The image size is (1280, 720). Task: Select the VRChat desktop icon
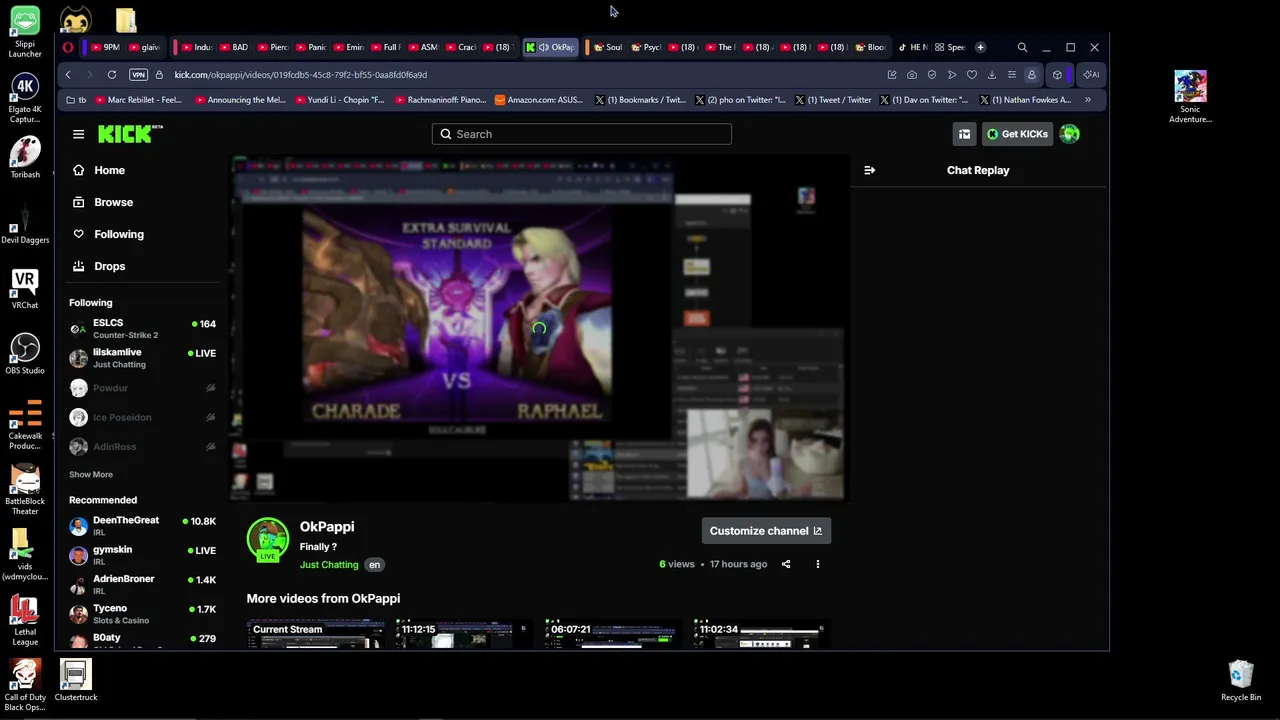coord(25,288)
